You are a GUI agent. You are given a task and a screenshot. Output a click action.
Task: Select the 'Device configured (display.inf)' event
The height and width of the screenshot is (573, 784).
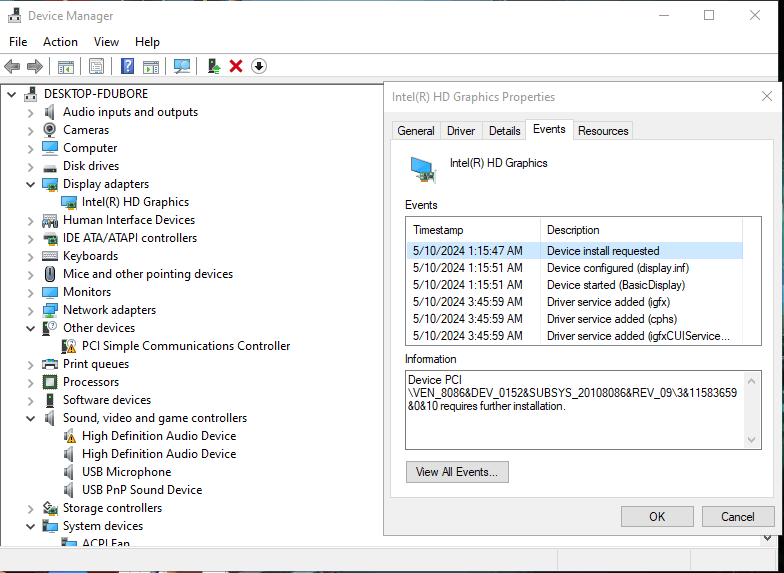[x=575, y=268]
